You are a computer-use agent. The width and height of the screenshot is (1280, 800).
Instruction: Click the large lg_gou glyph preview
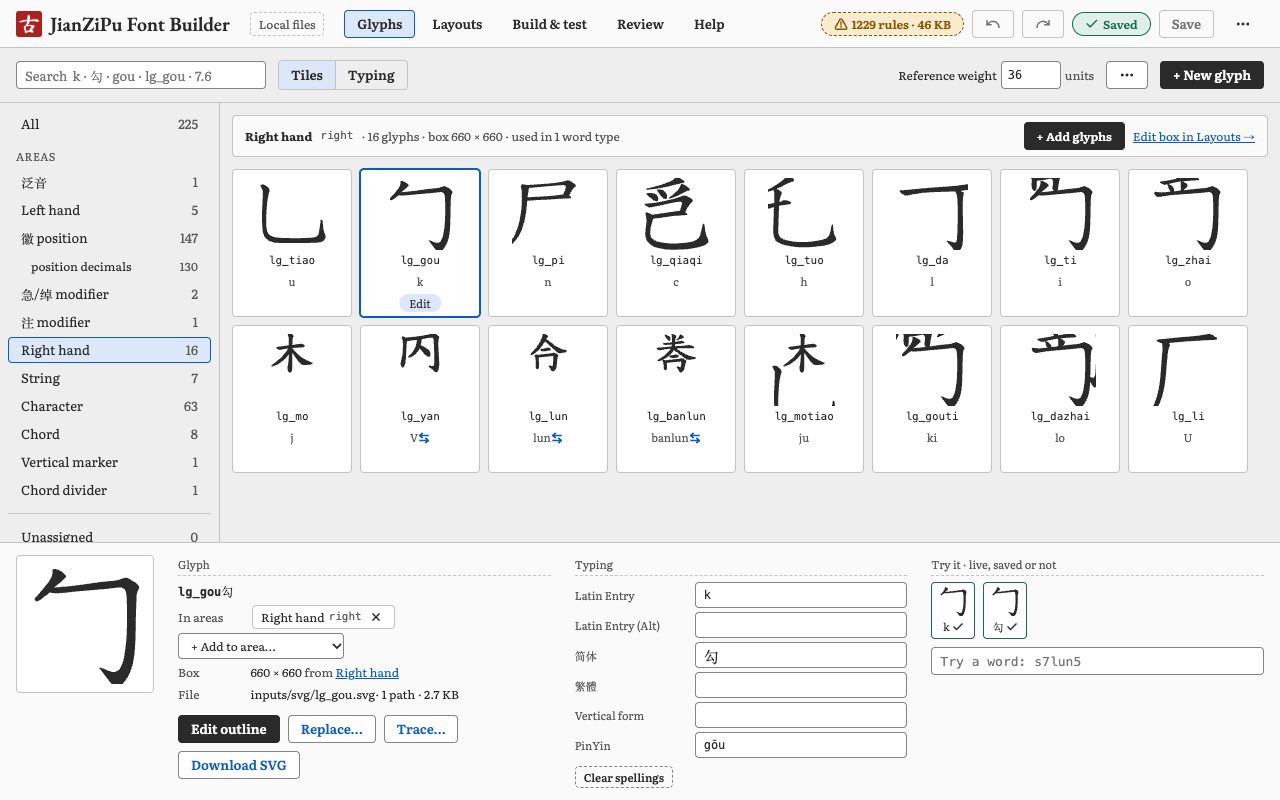tap(85, 624)
